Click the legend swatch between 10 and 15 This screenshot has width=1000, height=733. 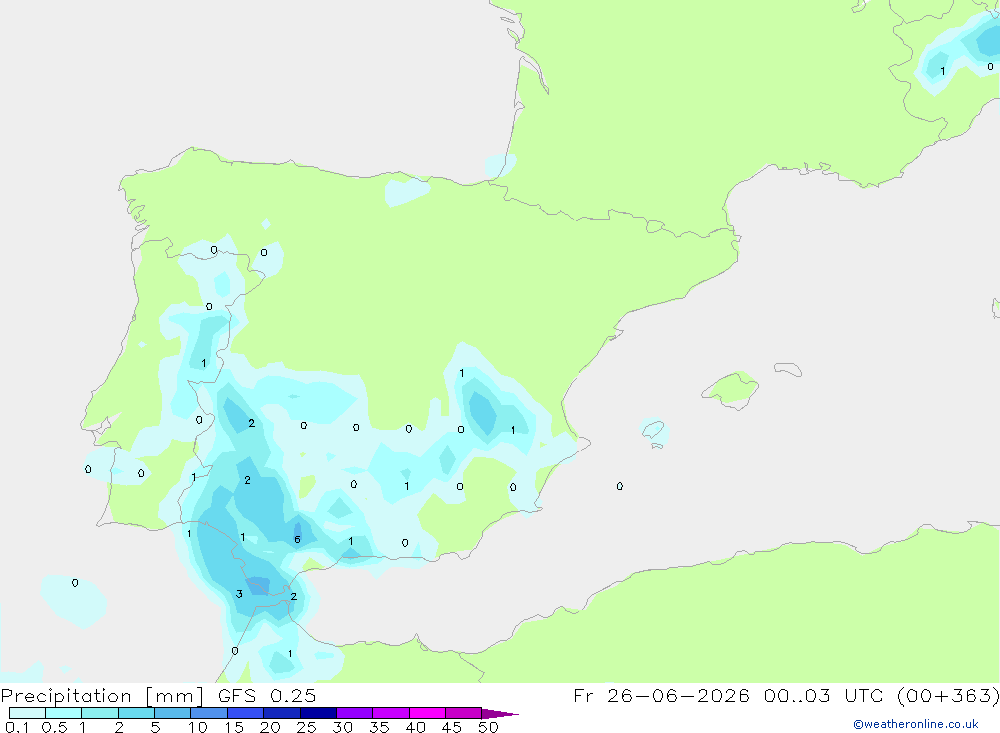click(x=209, y=713)
